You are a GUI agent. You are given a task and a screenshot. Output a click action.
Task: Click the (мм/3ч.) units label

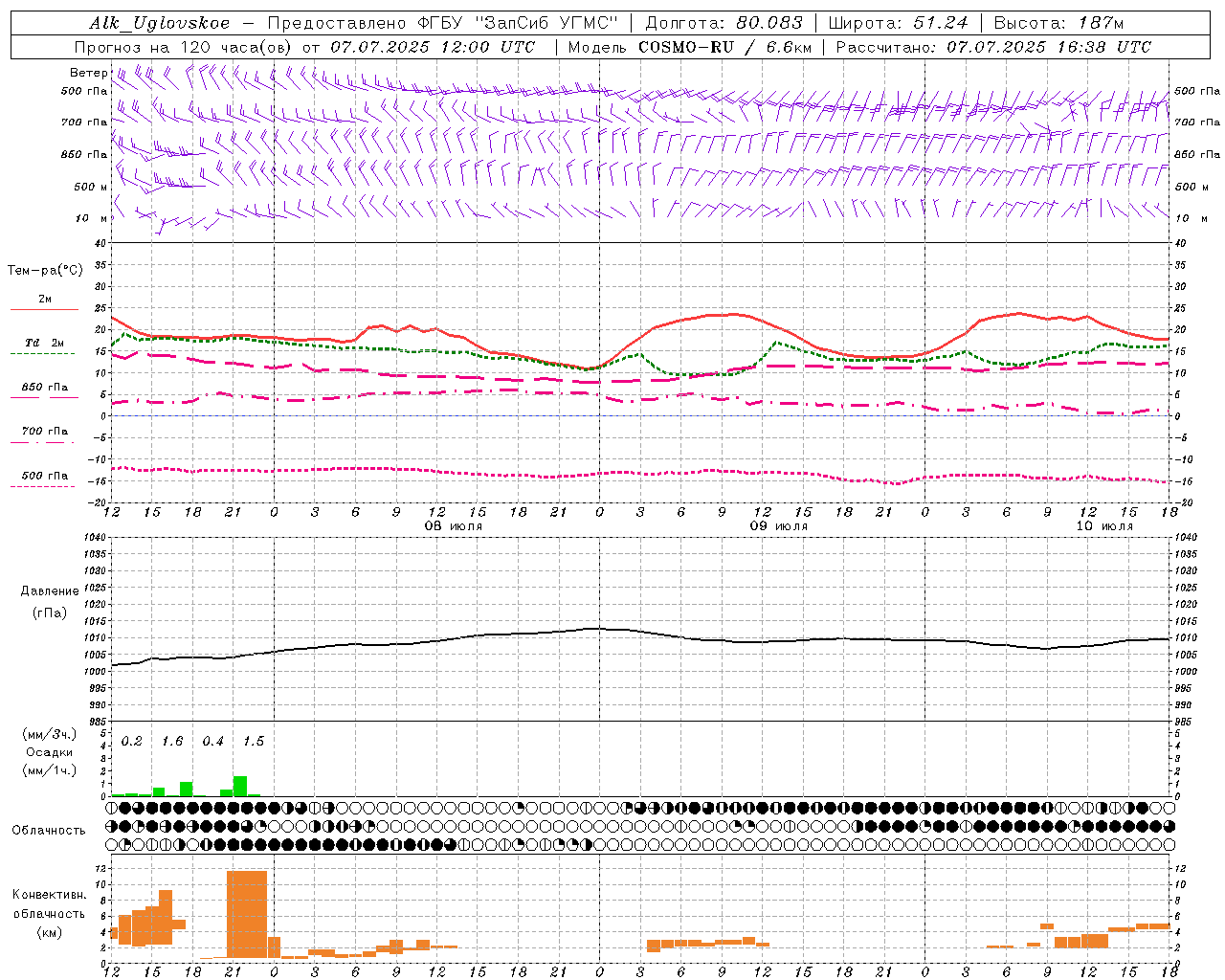49,734
